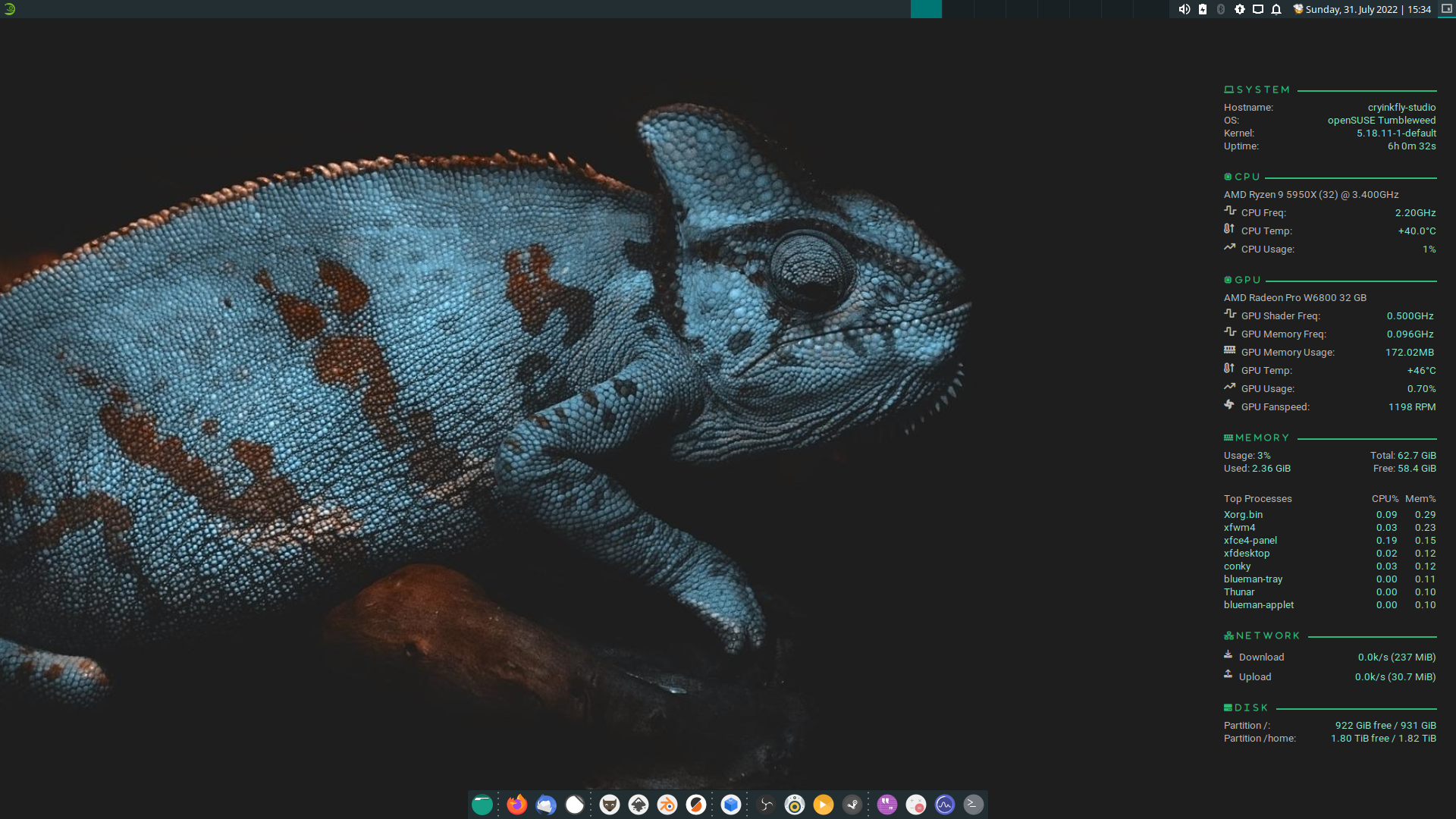Open the blue cube application in the dock
The image size is (1456, 819).
(730, 805)
